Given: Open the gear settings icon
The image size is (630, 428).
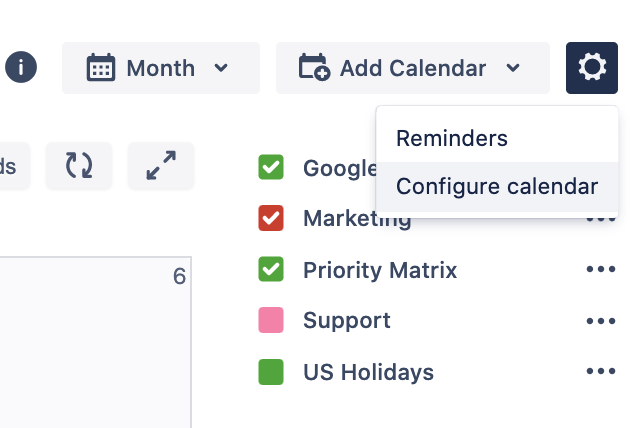Looking at the screenshot, I should [x=592, y=68].
